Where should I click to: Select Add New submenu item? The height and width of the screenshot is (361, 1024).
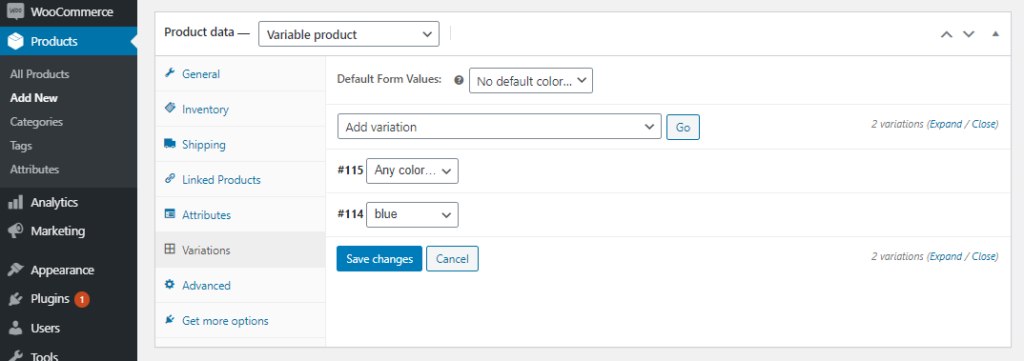point(34,98)
